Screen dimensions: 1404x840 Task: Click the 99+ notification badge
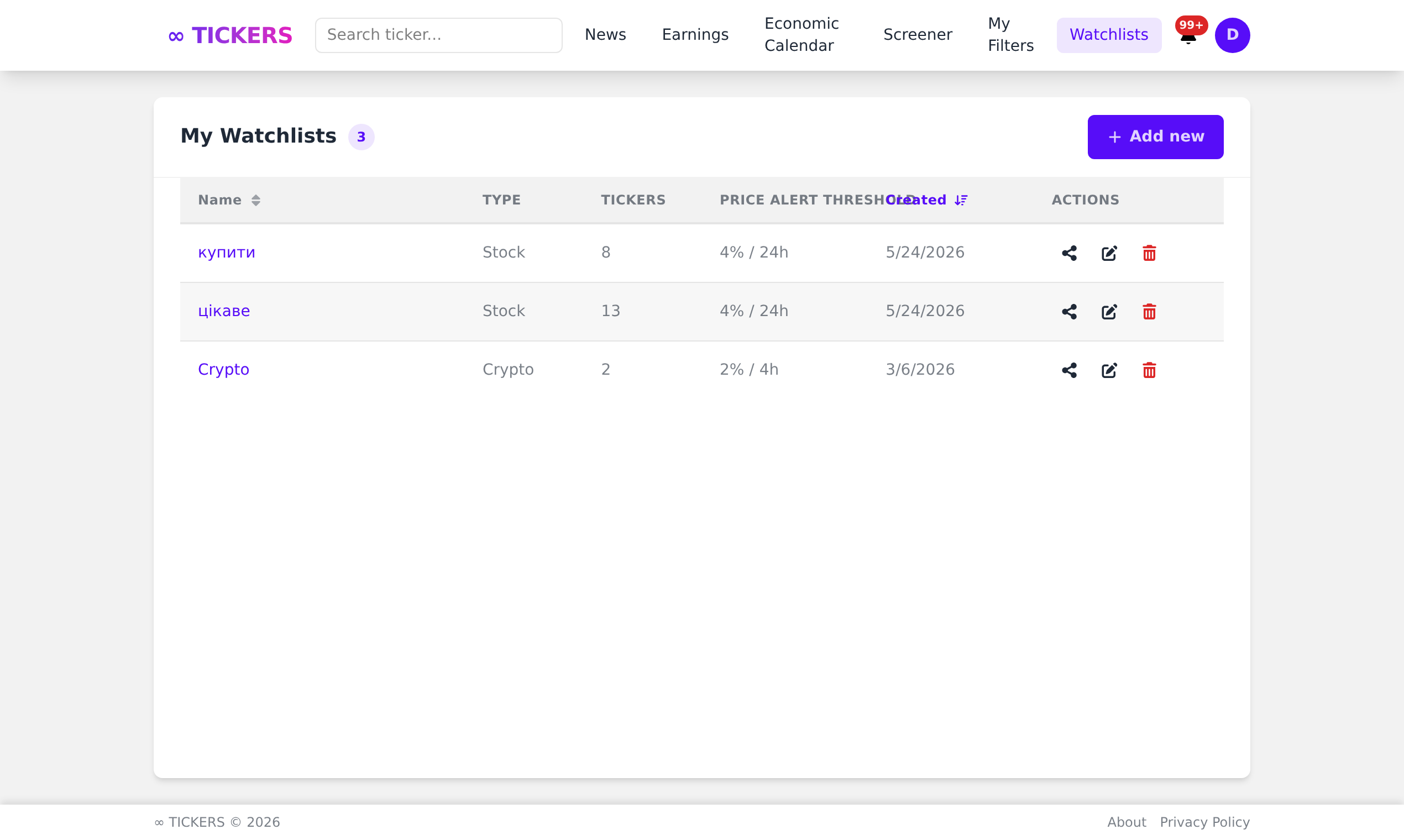coord(1191,25)
